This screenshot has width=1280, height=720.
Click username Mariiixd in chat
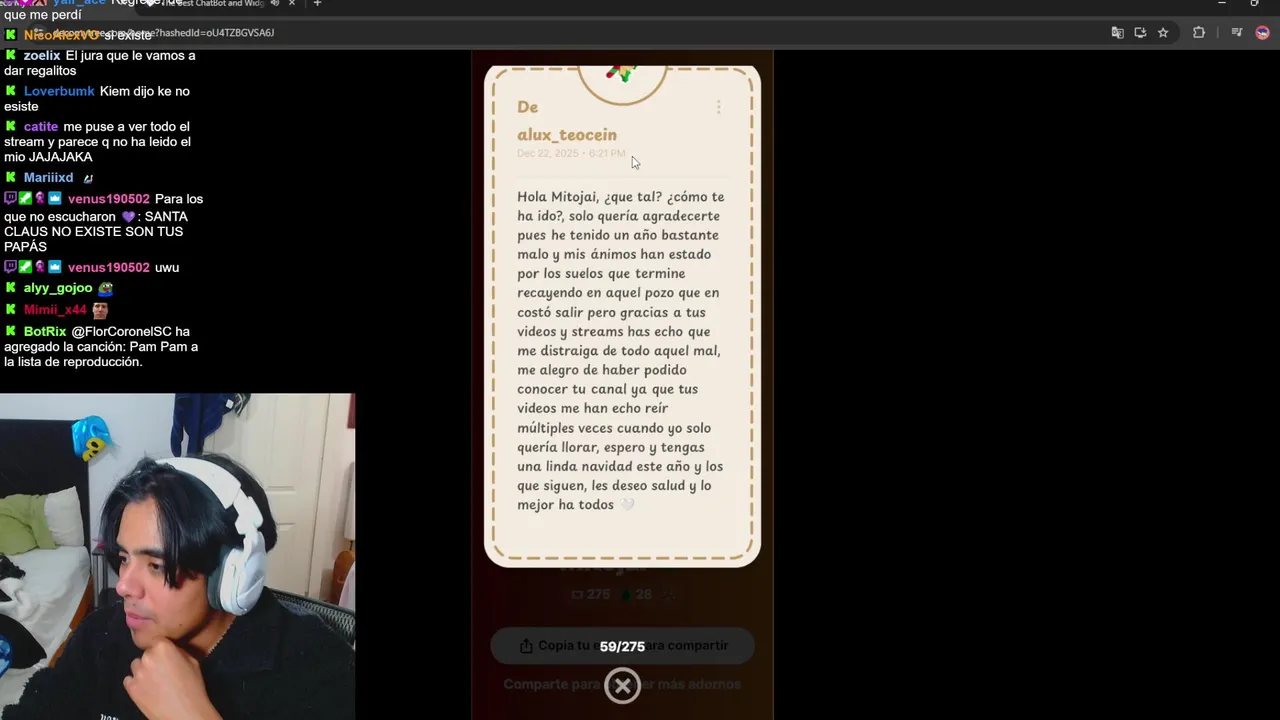point(48,178)
